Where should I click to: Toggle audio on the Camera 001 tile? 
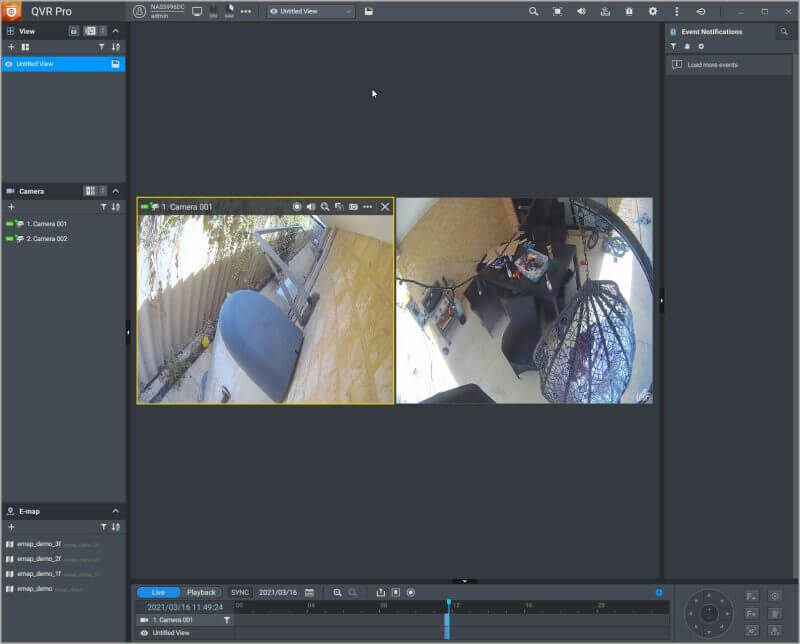pos(311,207)
